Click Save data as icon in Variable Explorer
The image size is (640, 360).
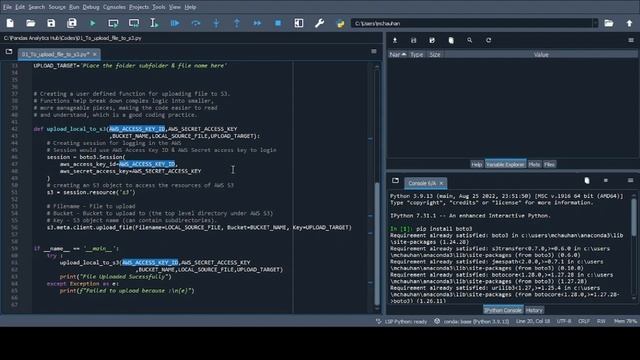432,40
